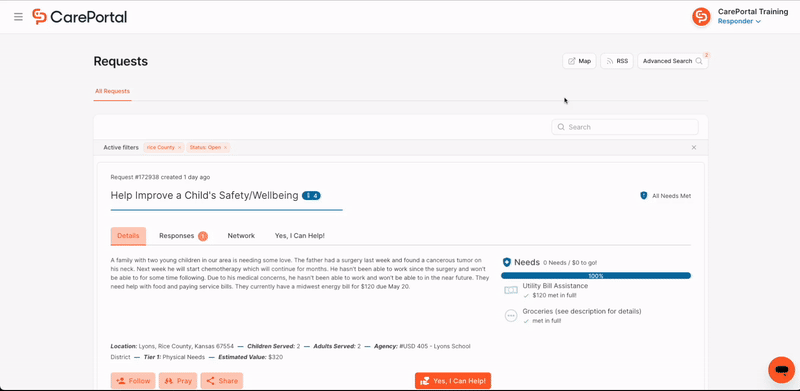
Task: Click the people served badge showing 4
Action: coord(311,196)
